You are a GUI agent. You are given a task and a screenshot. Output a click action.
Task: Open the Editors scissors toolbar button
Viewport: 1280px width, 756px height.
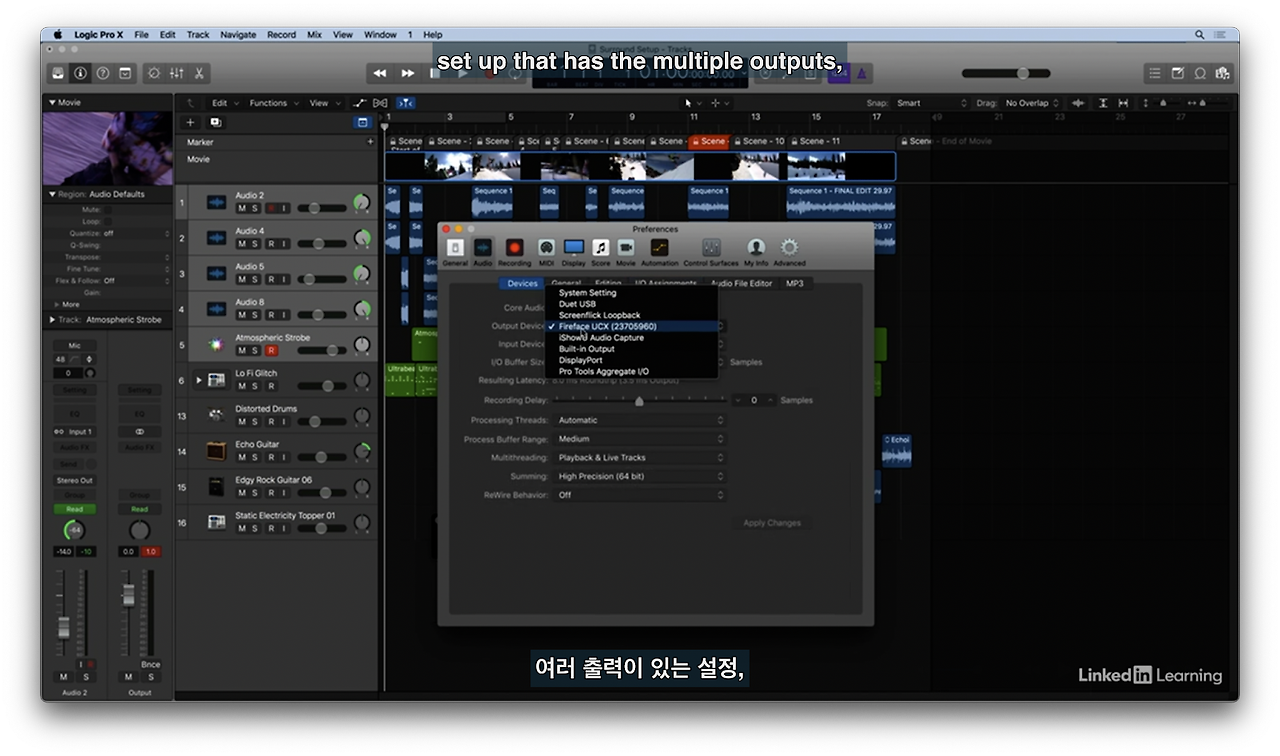[199, 73]
